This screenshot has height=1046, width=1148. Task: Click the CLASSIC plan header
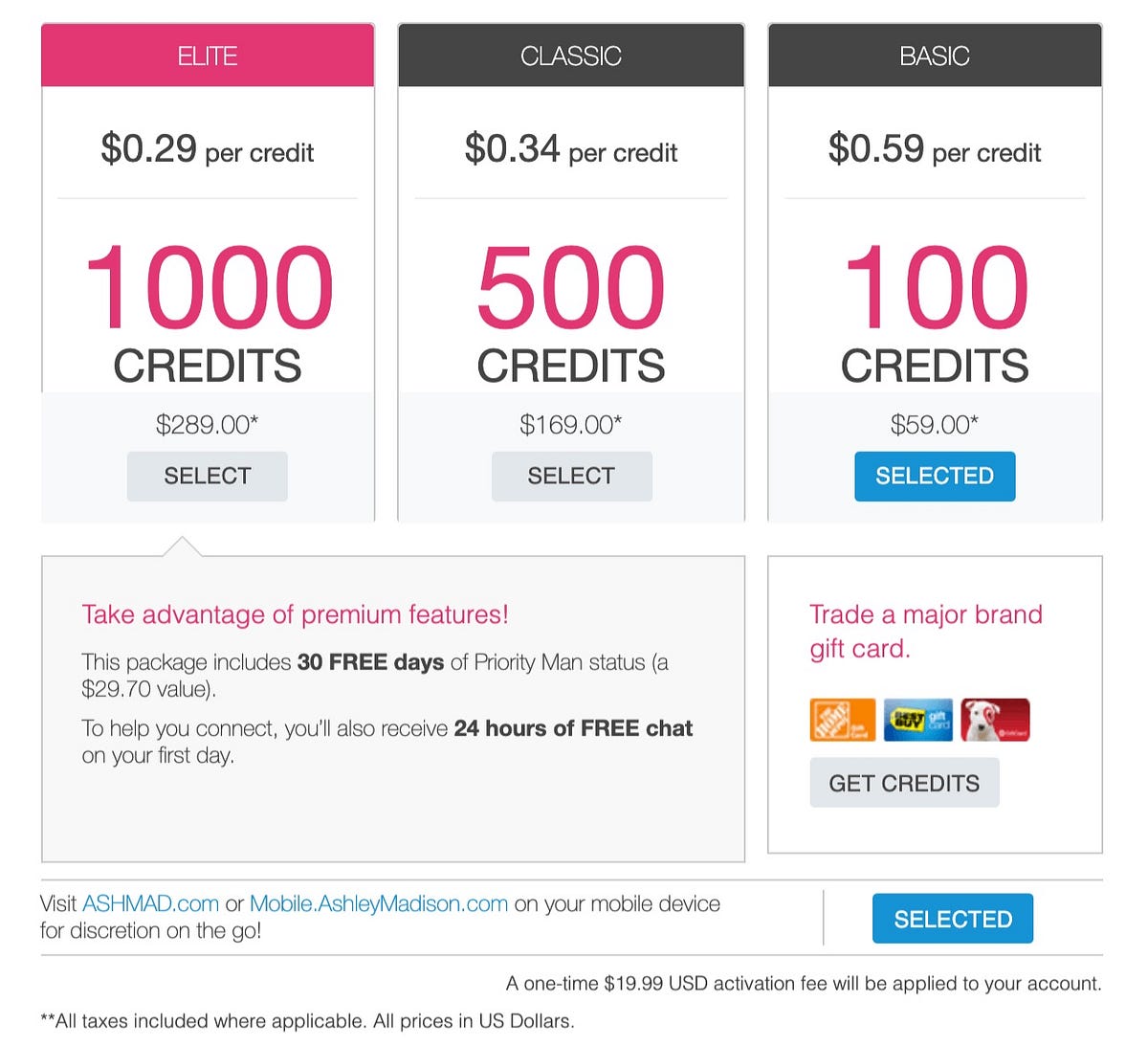(571, 55)
